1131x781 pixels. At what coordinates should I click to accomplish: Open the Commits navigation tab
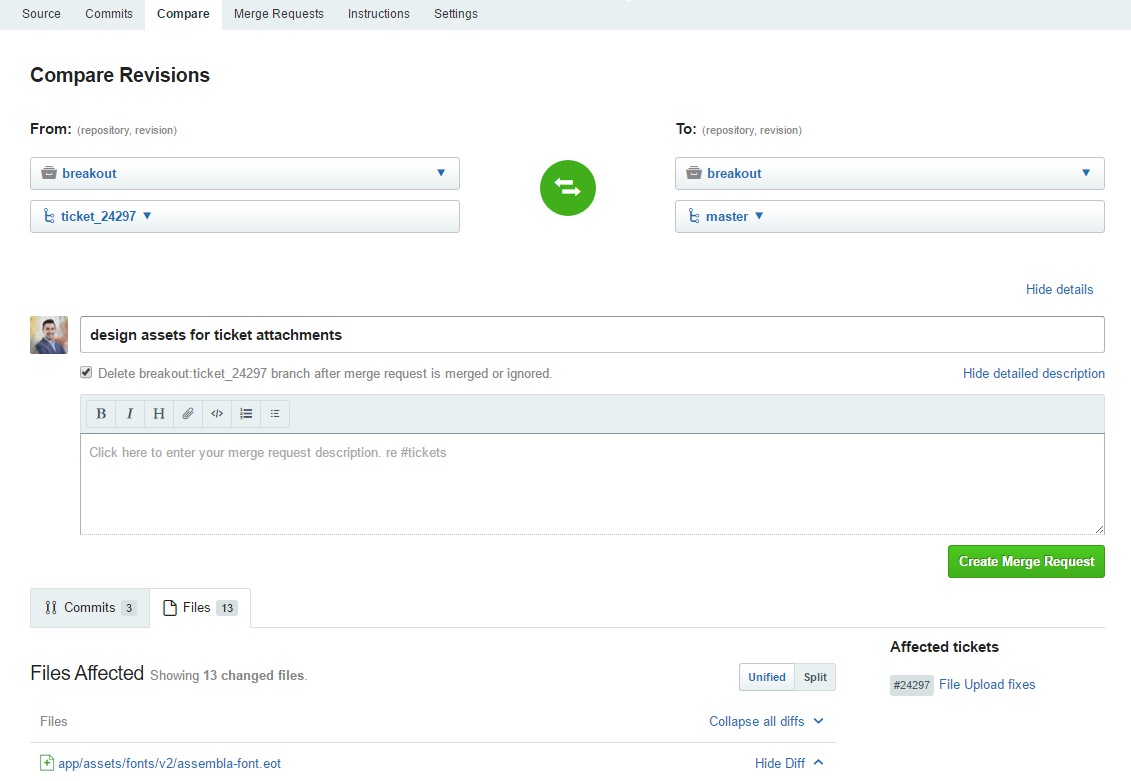coord(109,14)
